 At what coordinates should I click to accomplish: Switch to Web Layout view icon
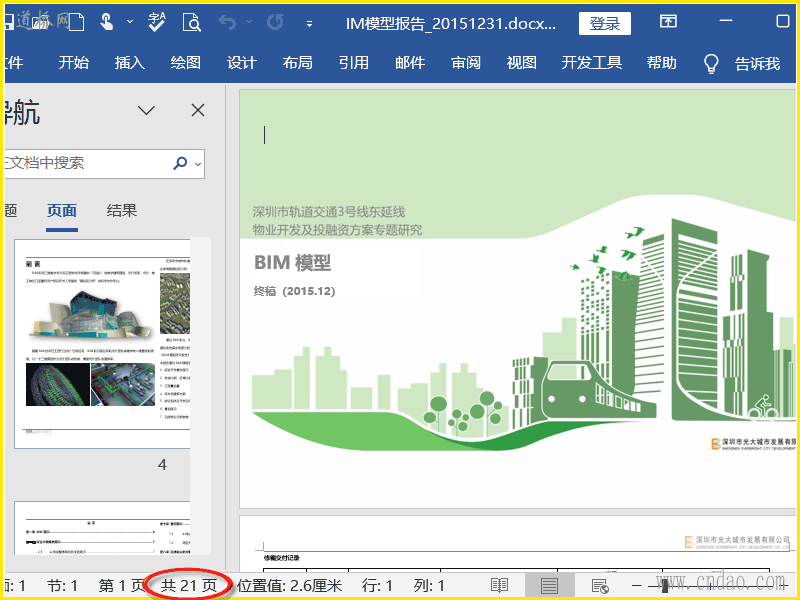tap(600, 586)
